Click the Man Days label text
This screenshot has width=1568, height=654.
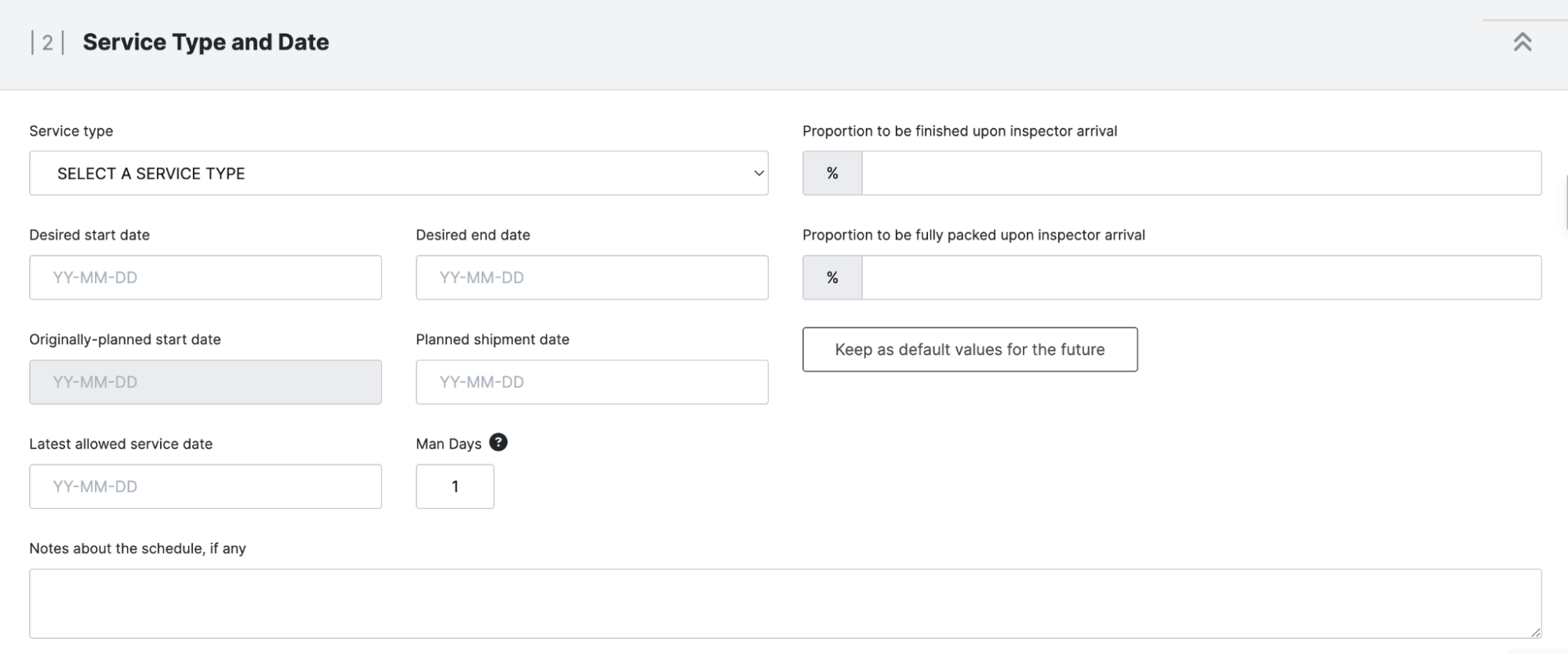[449, 444]
